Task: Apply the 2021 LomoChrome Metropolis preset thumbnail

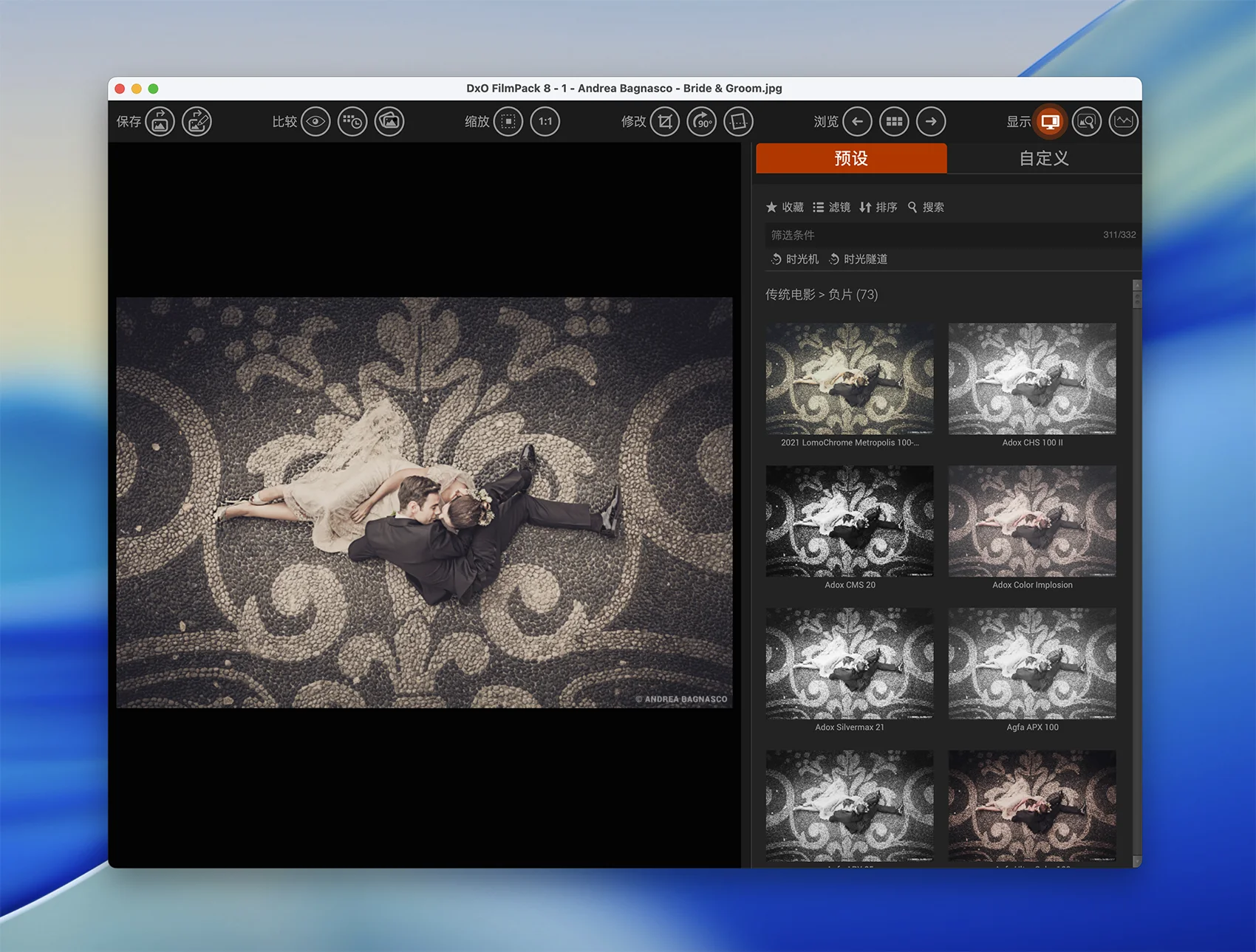Action: [850, 378]
